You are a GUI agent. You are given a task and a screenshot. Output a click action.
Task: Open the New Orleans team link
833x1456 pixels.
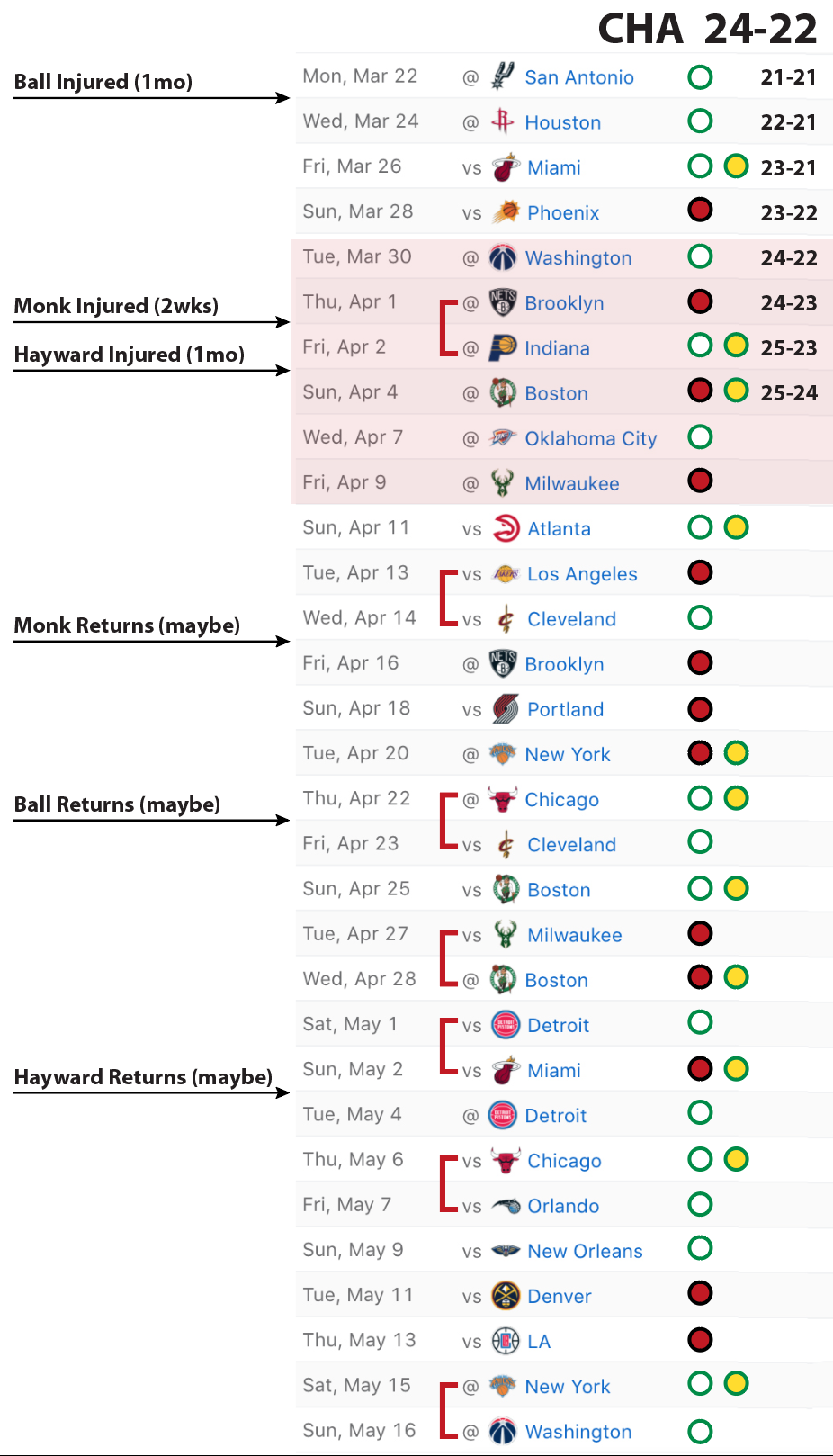pyautogui.click(x=585, y=1251)
